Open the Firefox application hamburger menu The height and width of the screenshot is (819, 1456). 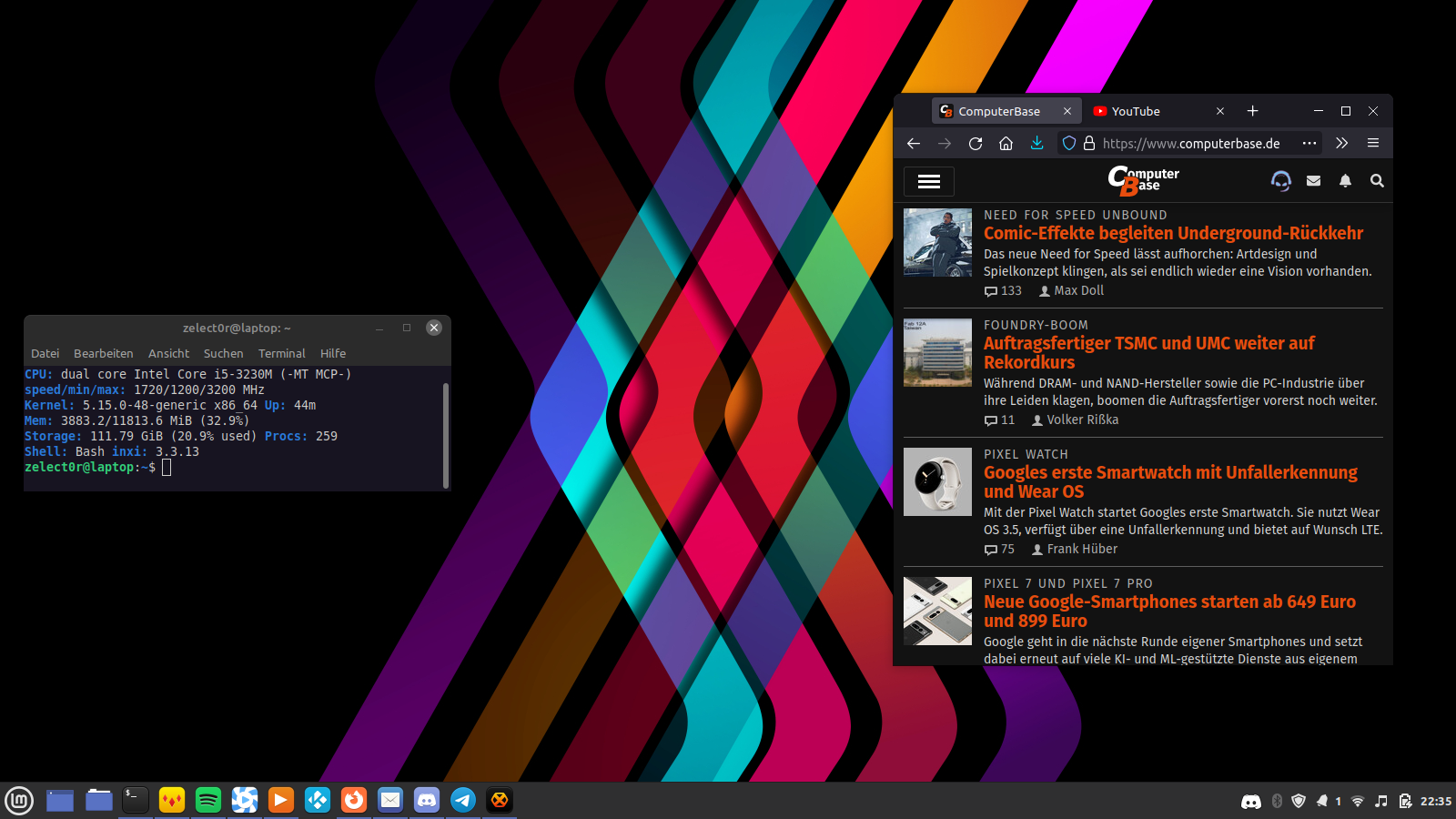[1373, 143]
